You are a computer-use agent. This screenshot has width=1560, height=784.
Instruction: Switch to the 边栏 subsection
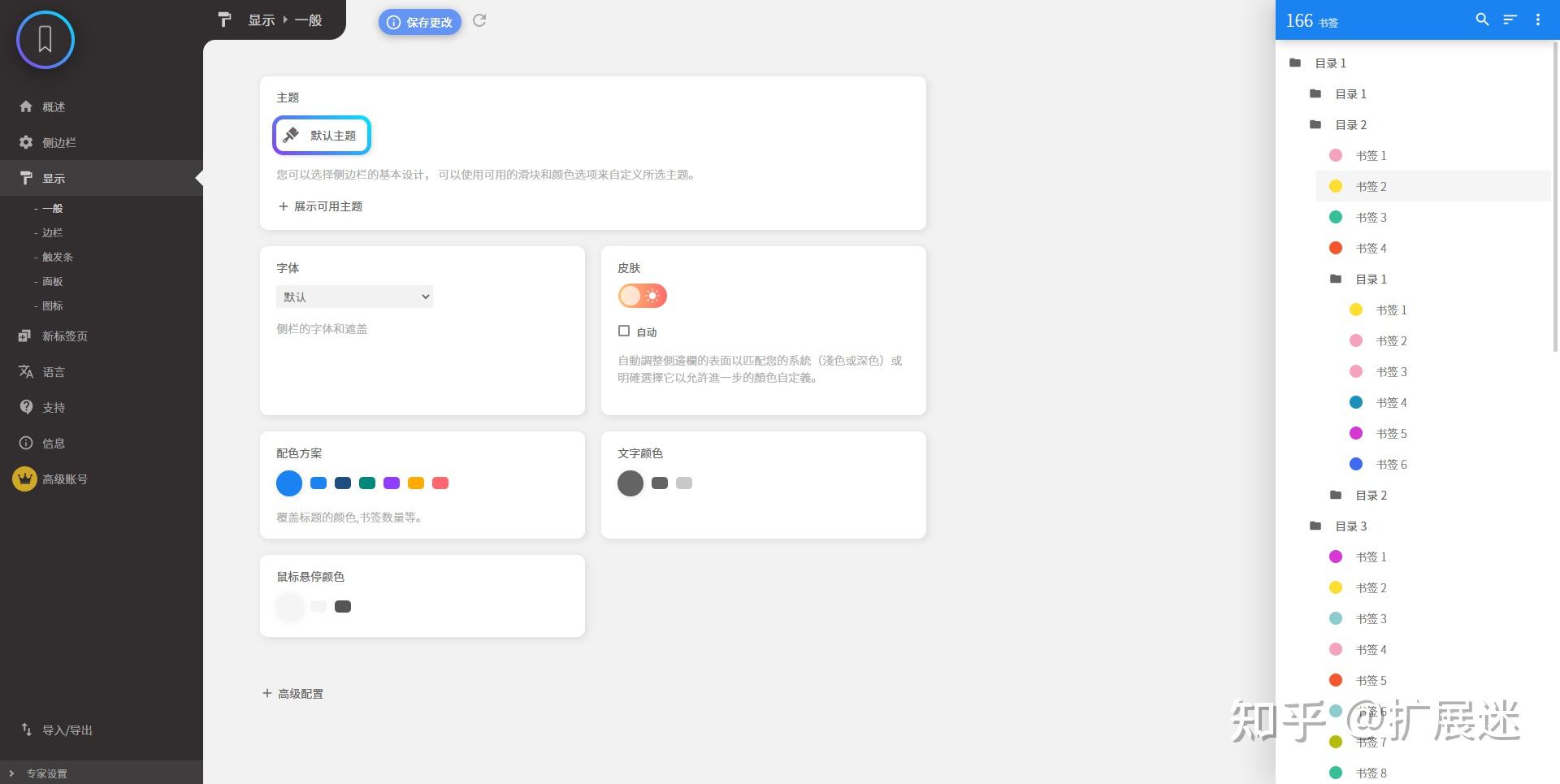tap(52, 232)
